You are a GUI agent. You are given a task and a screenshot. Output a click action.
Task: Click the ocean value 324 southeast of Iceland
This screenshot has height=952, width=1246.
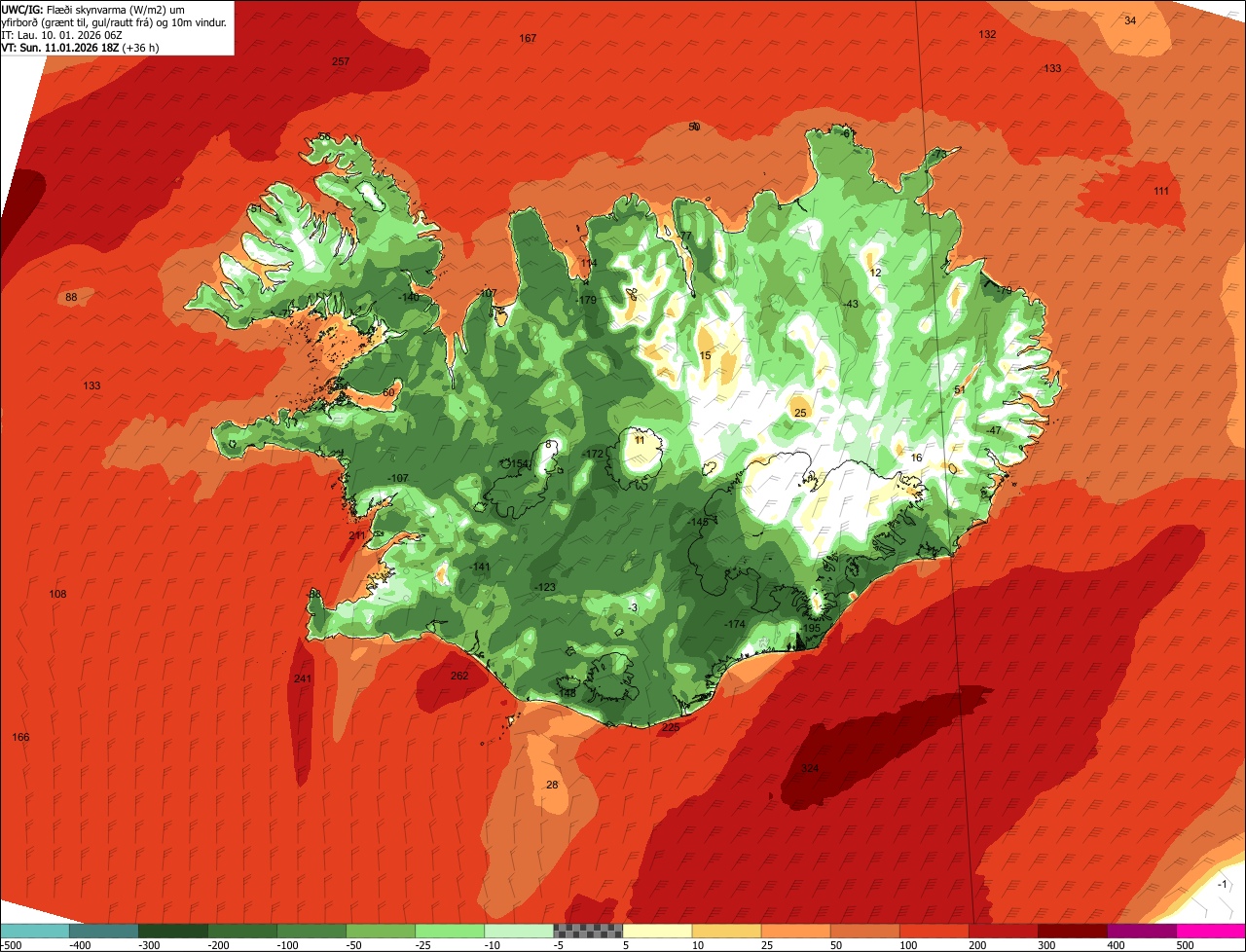[x=810, y=769]
